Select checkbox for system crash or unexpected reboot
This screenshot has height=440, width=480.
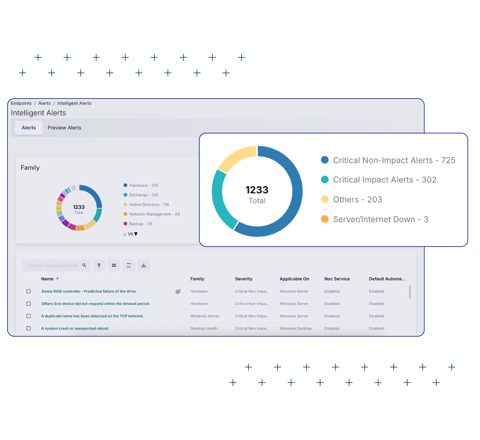(x=29, y=328)
